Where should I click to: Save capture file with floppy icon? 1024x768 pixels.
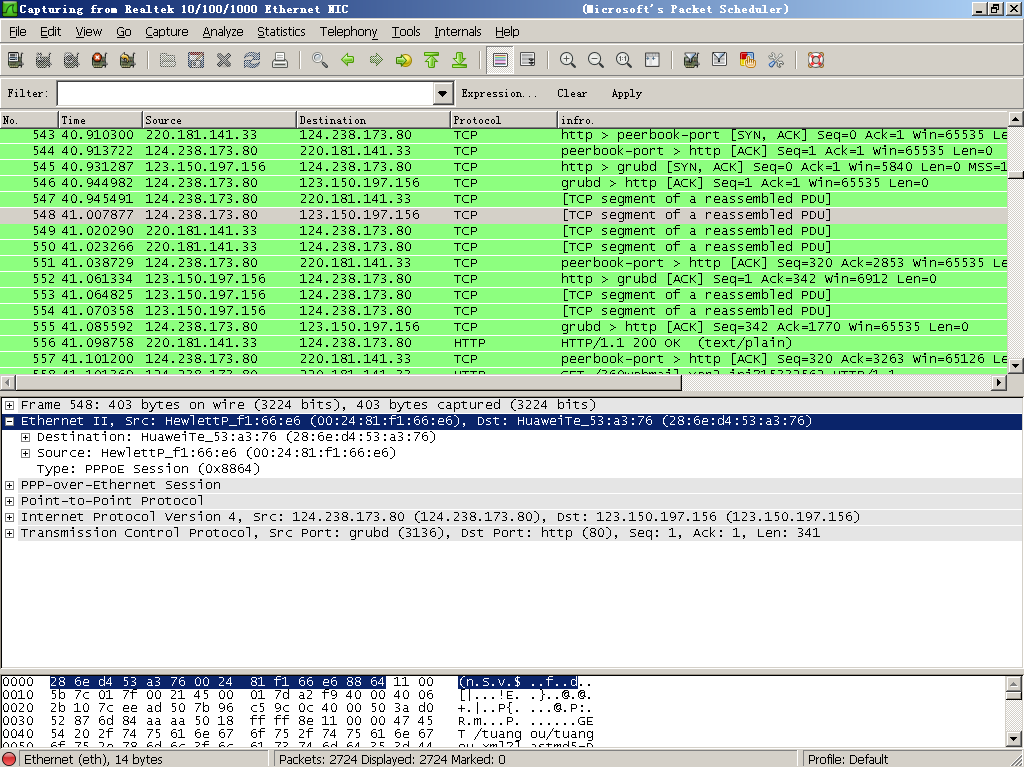(196, 61)
